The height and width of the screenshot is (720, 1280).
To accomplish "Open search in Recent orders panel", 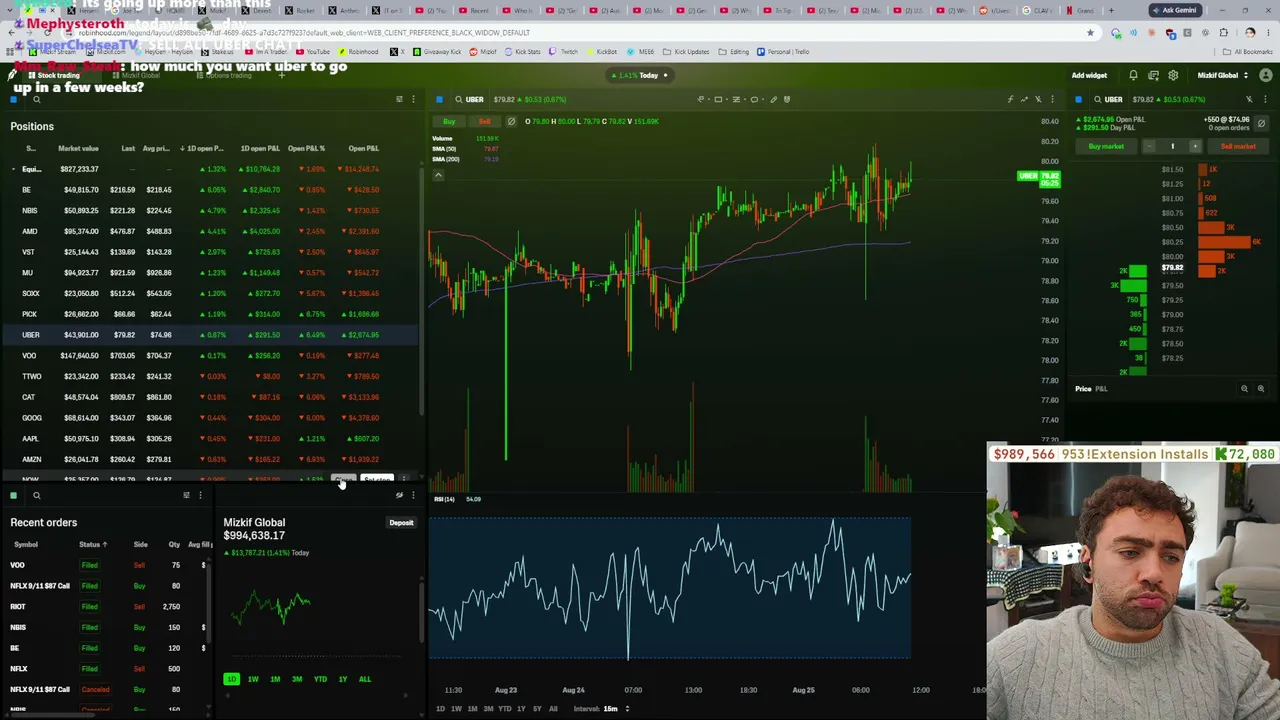I will [36, 495].
